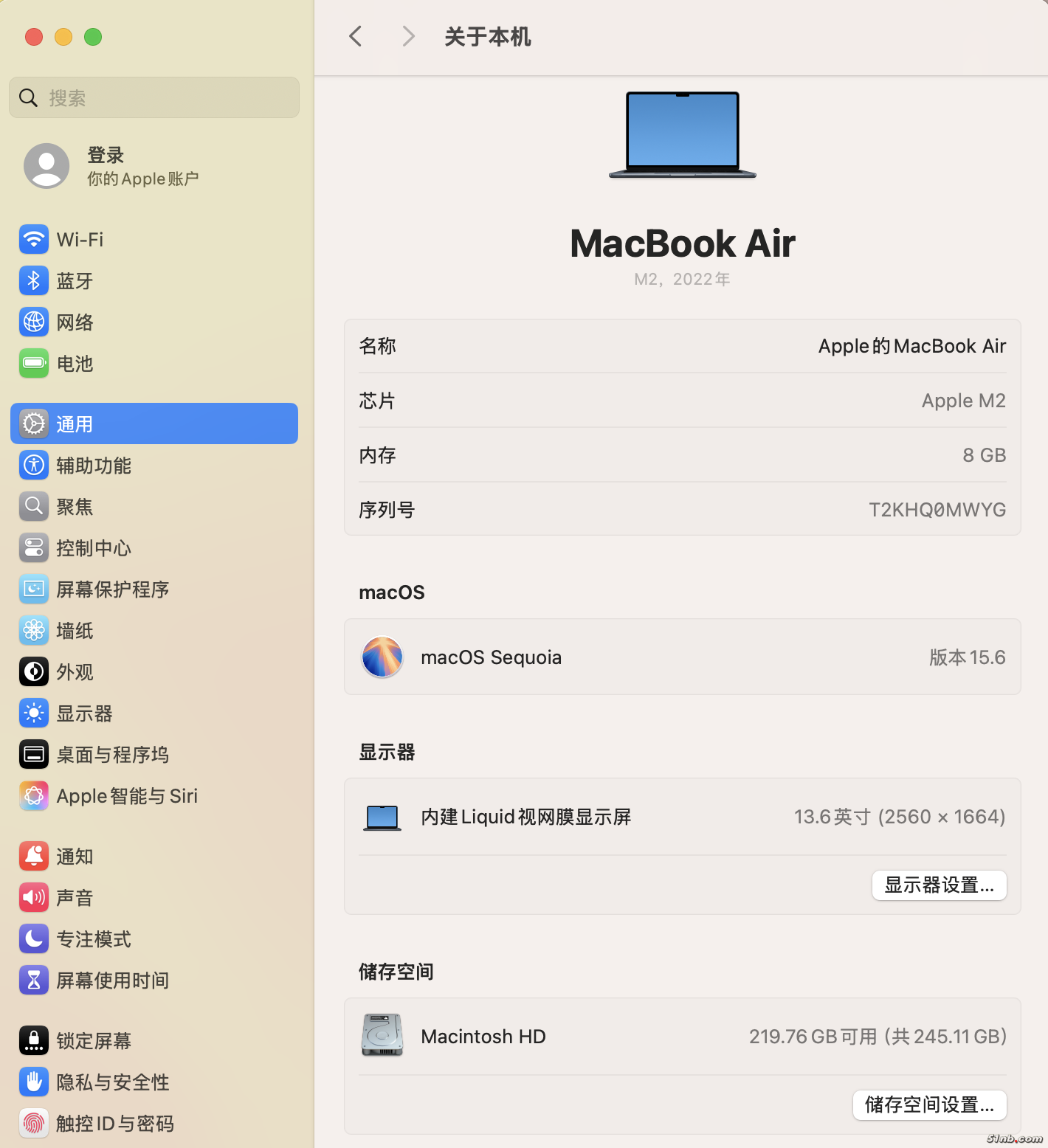Select 网络 (Network) in the sidebar
The image size is (1048, 1148).
[154, 322]
